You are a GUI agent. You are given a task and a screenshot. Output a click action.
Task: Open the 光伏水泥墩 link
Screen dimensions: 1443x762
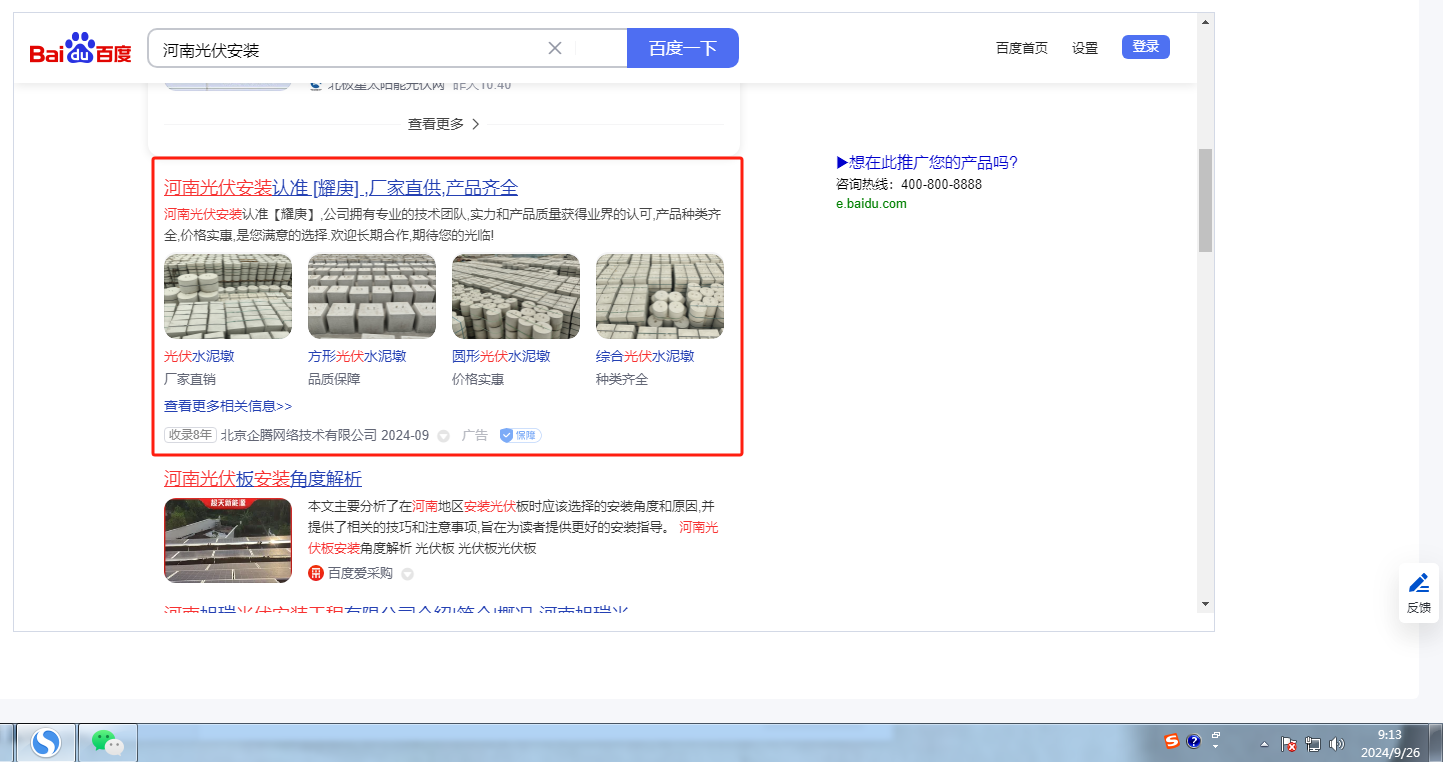point(199,356)
